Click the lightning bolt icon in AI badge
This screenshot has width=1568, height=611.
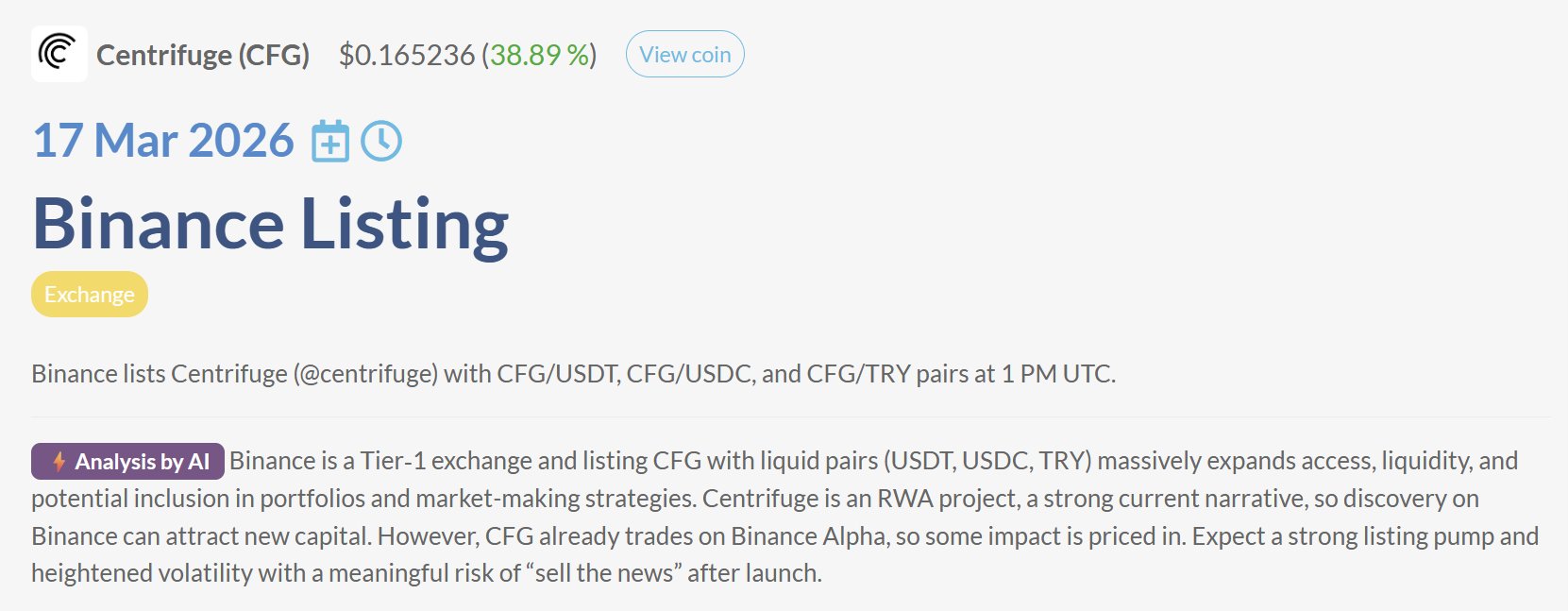tap(59, 462)
